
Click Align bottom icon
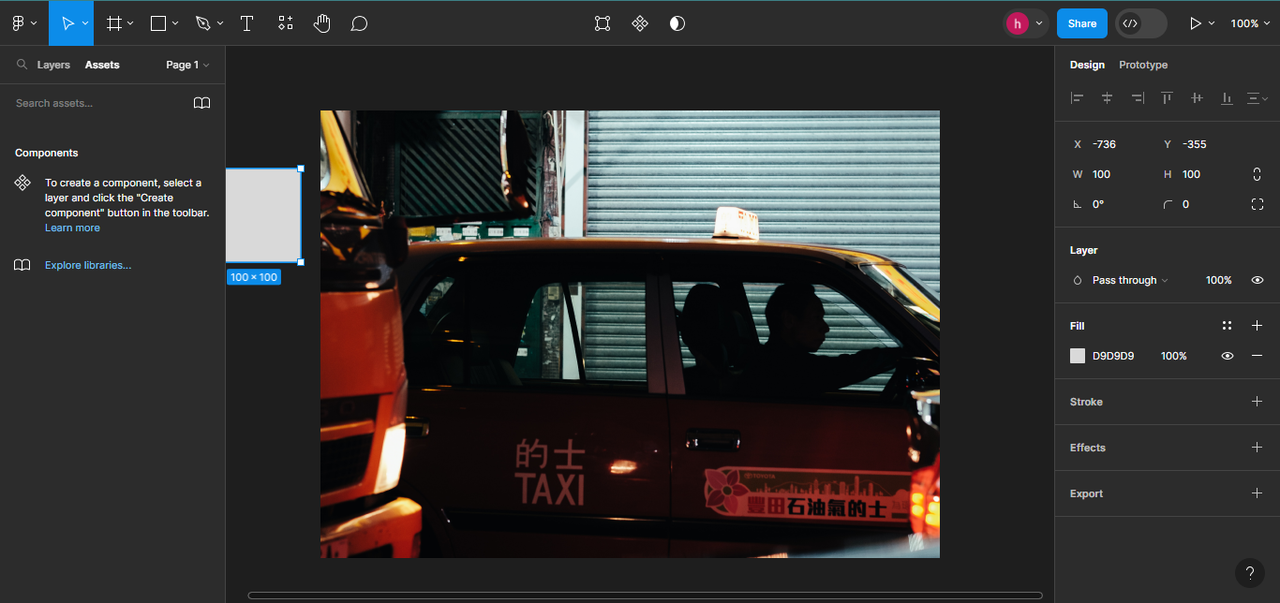pyautogui.click(x=1227, y=98)
